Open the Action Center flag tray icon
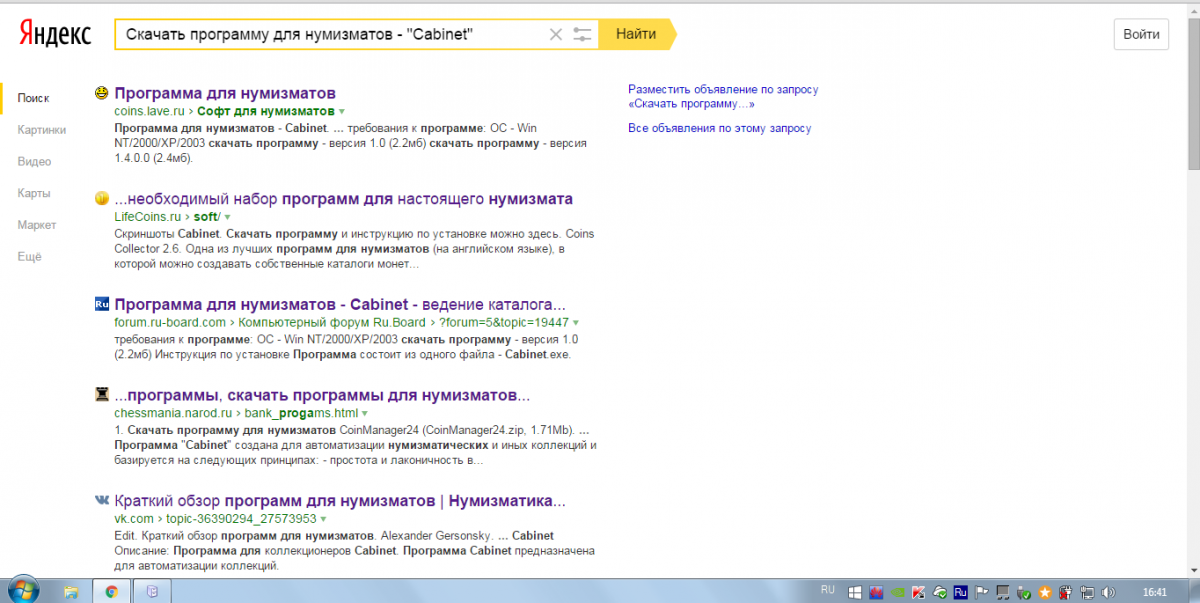This screenshot has height=603, width=1200. 981,592
